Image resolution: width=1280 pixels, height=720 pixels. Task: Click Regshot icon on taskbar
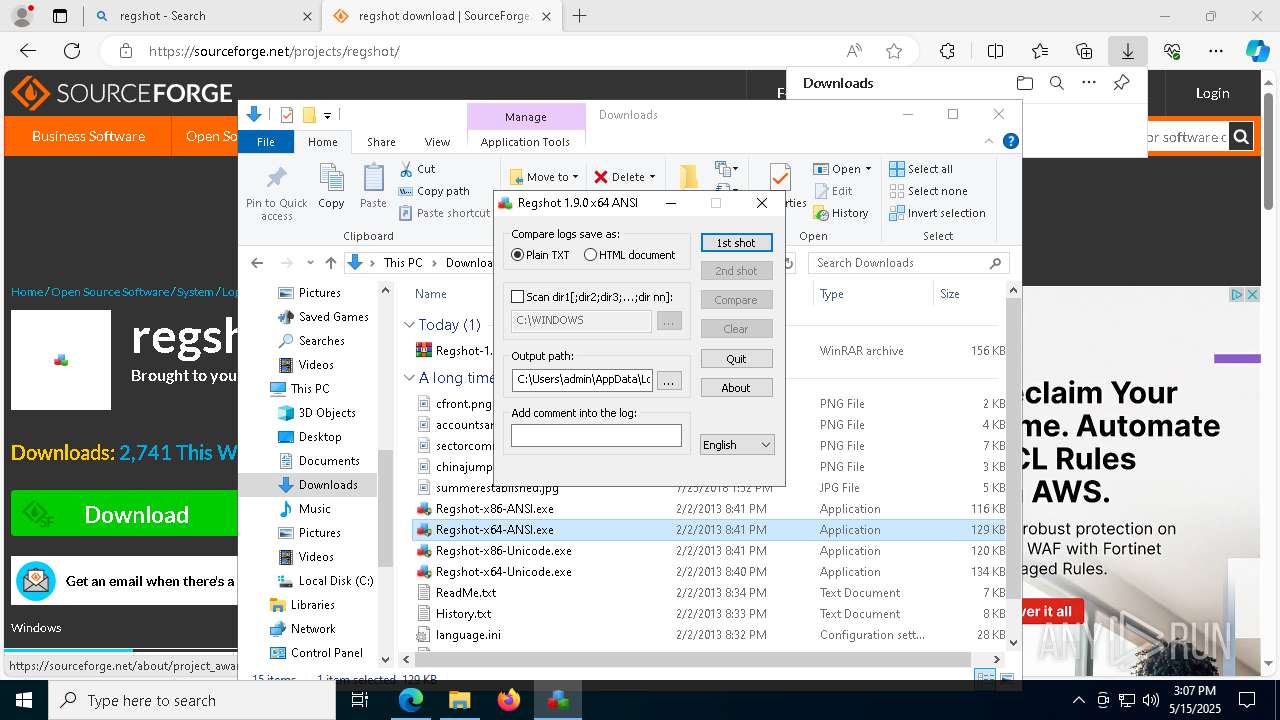[x=558, y=700]
